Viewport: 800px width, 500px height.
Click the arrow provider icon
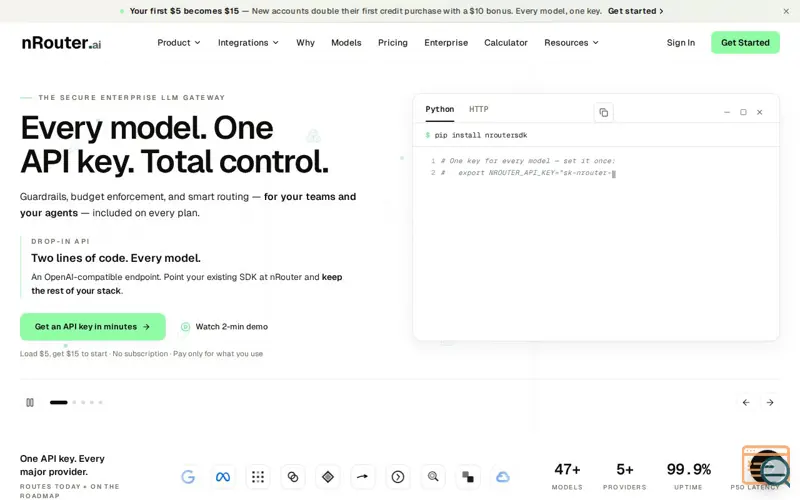pos(363,477)
